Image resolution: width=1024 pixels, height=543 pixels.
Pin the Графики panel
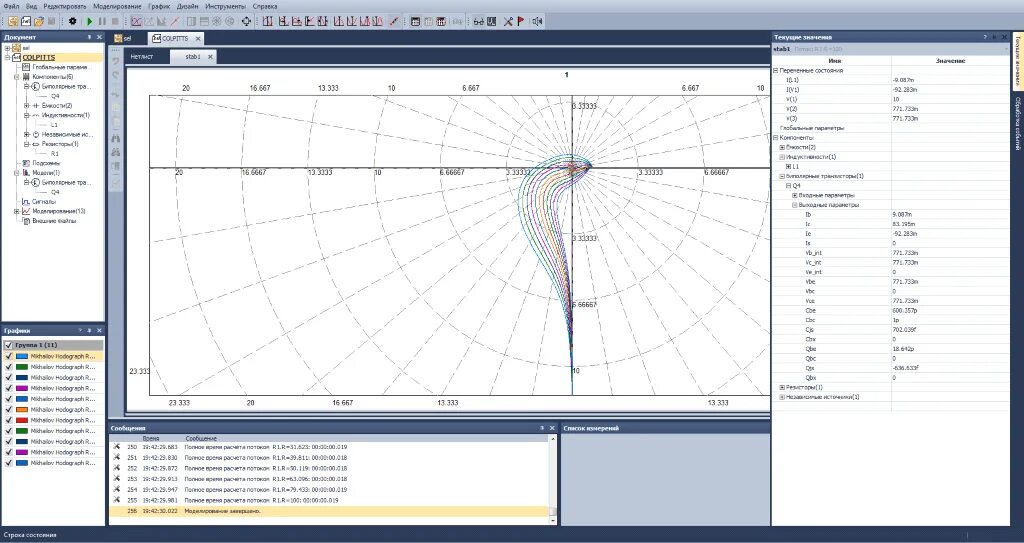(x=89, y=331)
